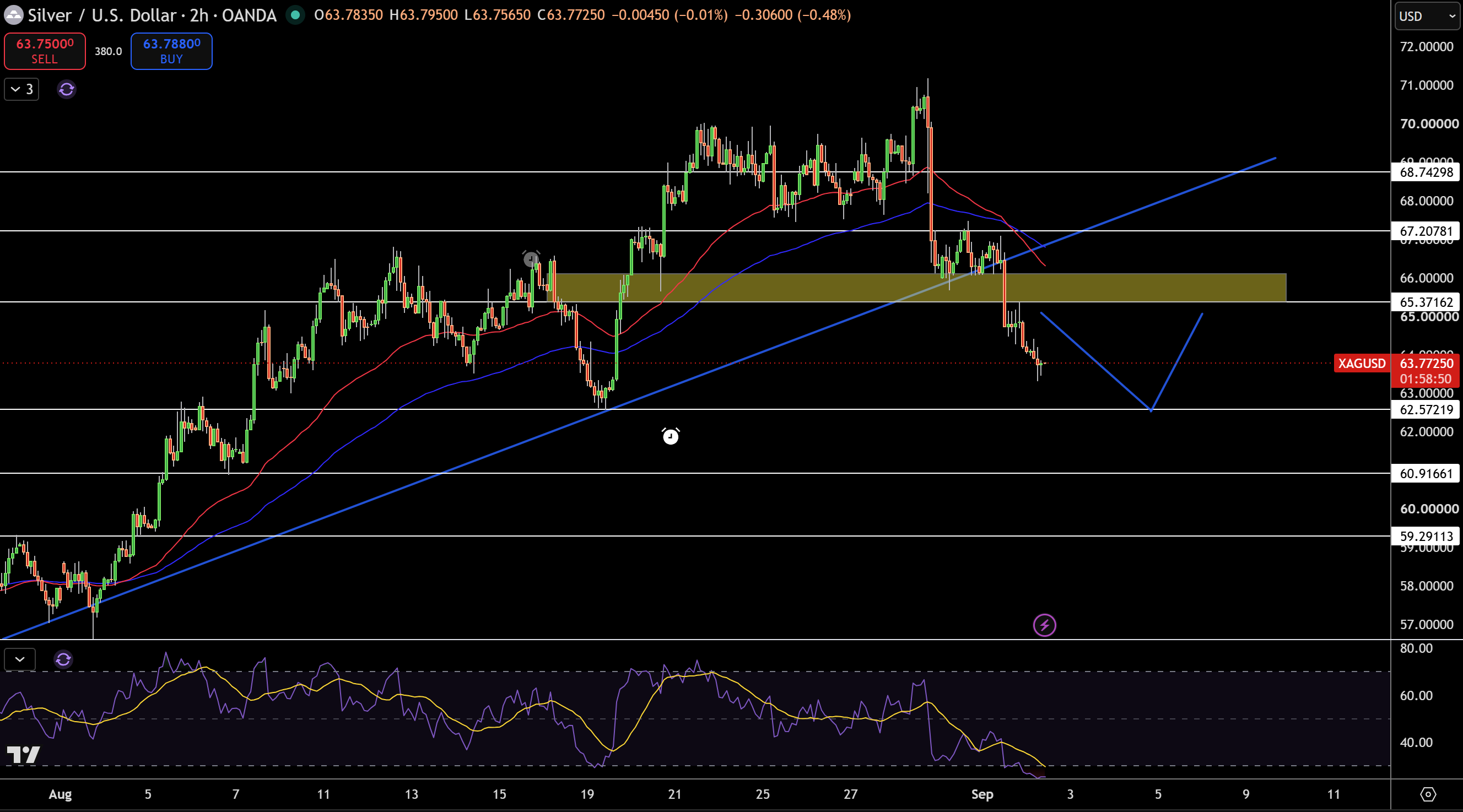This screenshot has height=812, width=1463.
Task: Click the Sep label on the time axis
Action: (x=982, y=794)
